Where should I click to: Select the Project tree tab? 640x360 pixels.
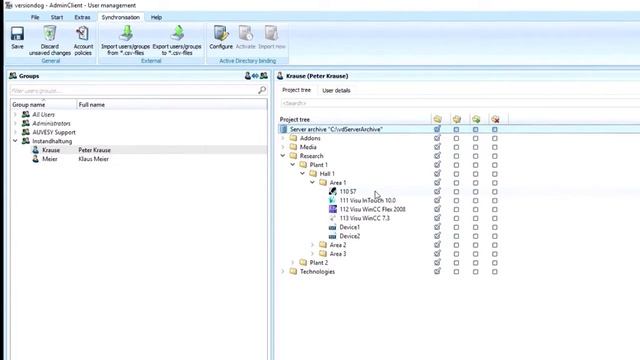click(296, 90)
